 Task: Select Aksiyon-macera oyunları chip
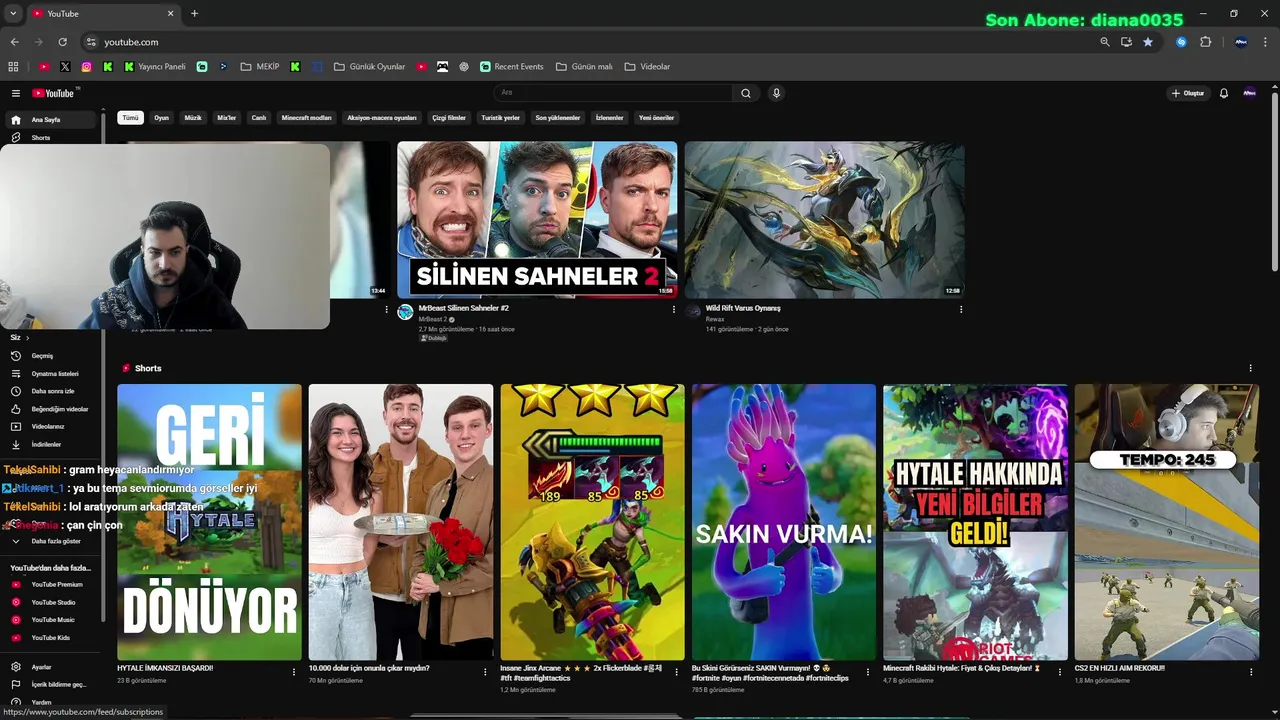click(382, 118)
